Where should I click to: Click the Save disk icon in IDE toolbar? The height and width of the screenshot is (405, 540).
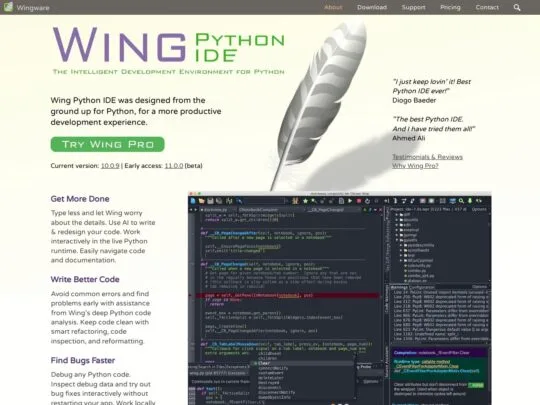click(x=210, y=201)
